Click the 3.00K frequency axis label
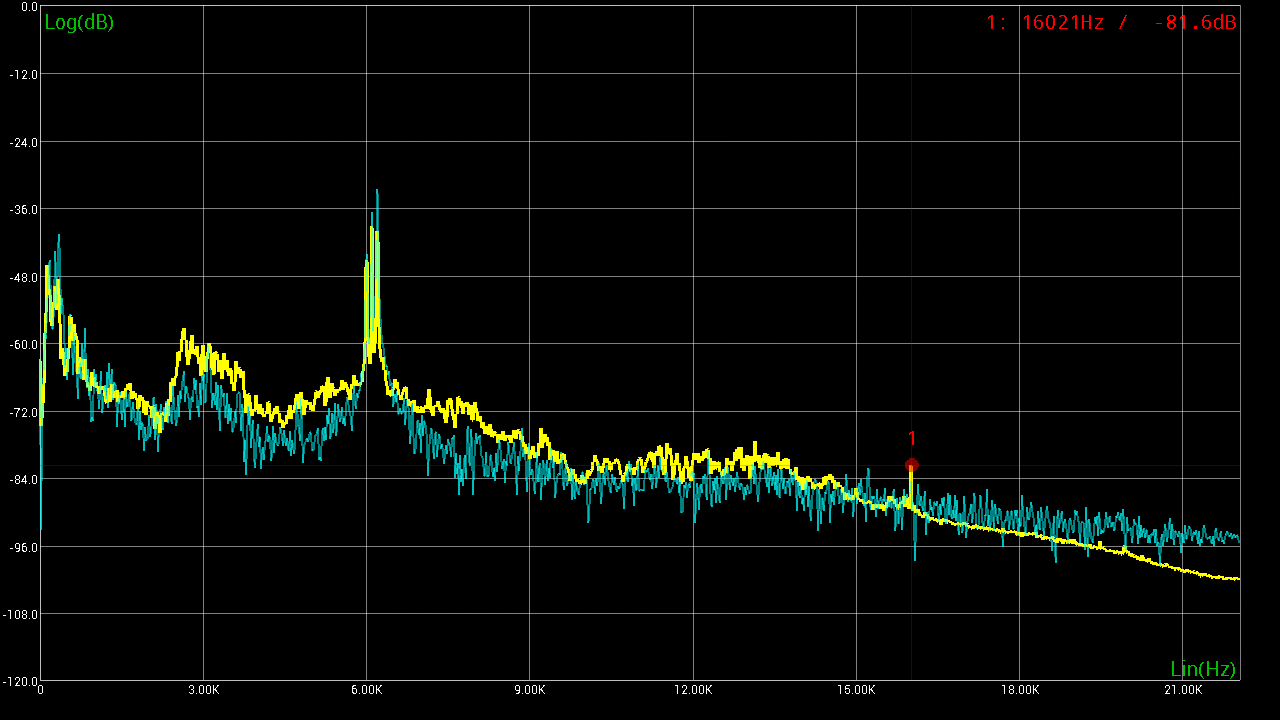The width and height of the screenshot is (1280, 720). 203,690
